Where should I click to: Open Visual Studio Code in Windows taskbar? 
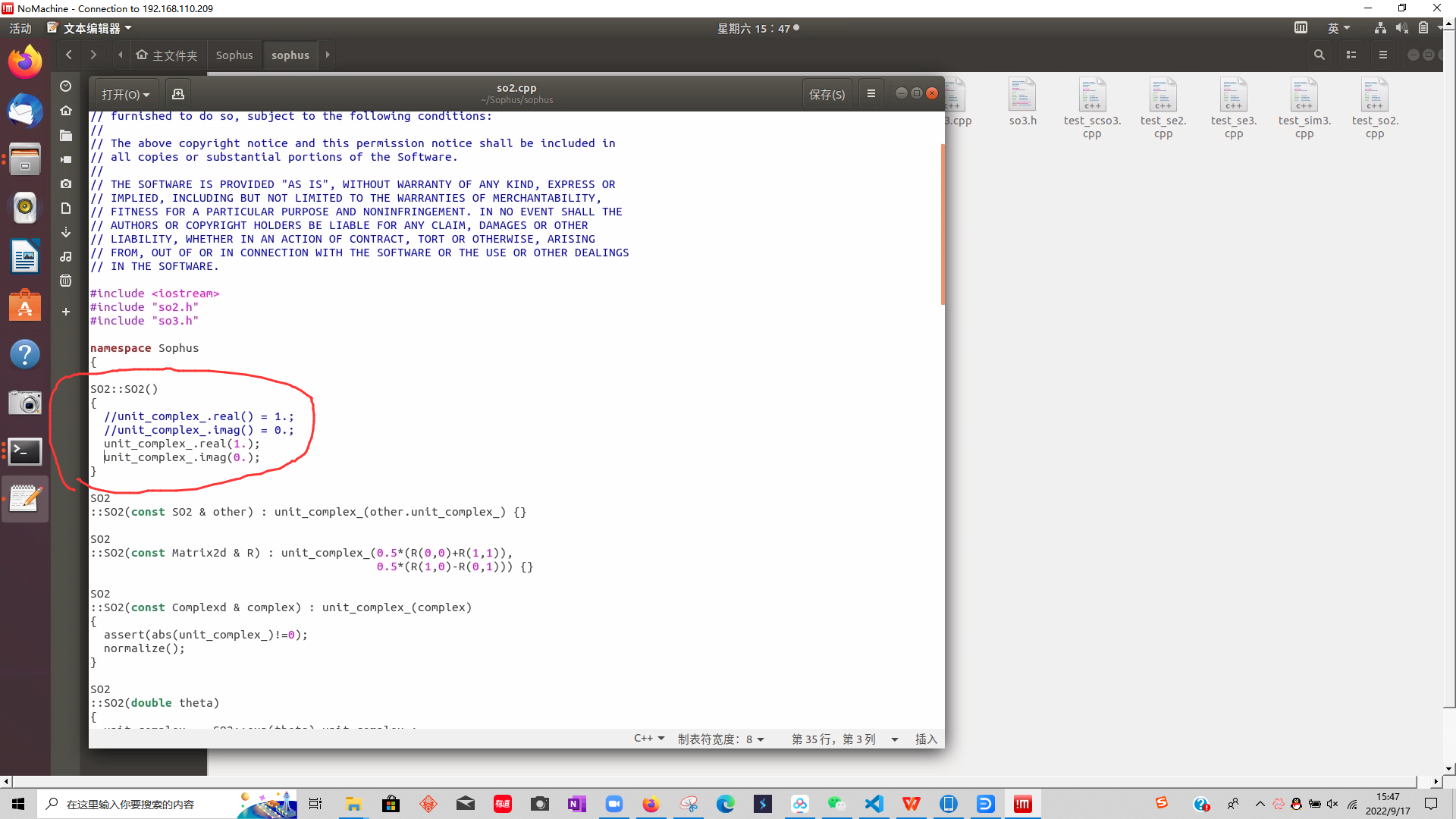click(874, 804)
